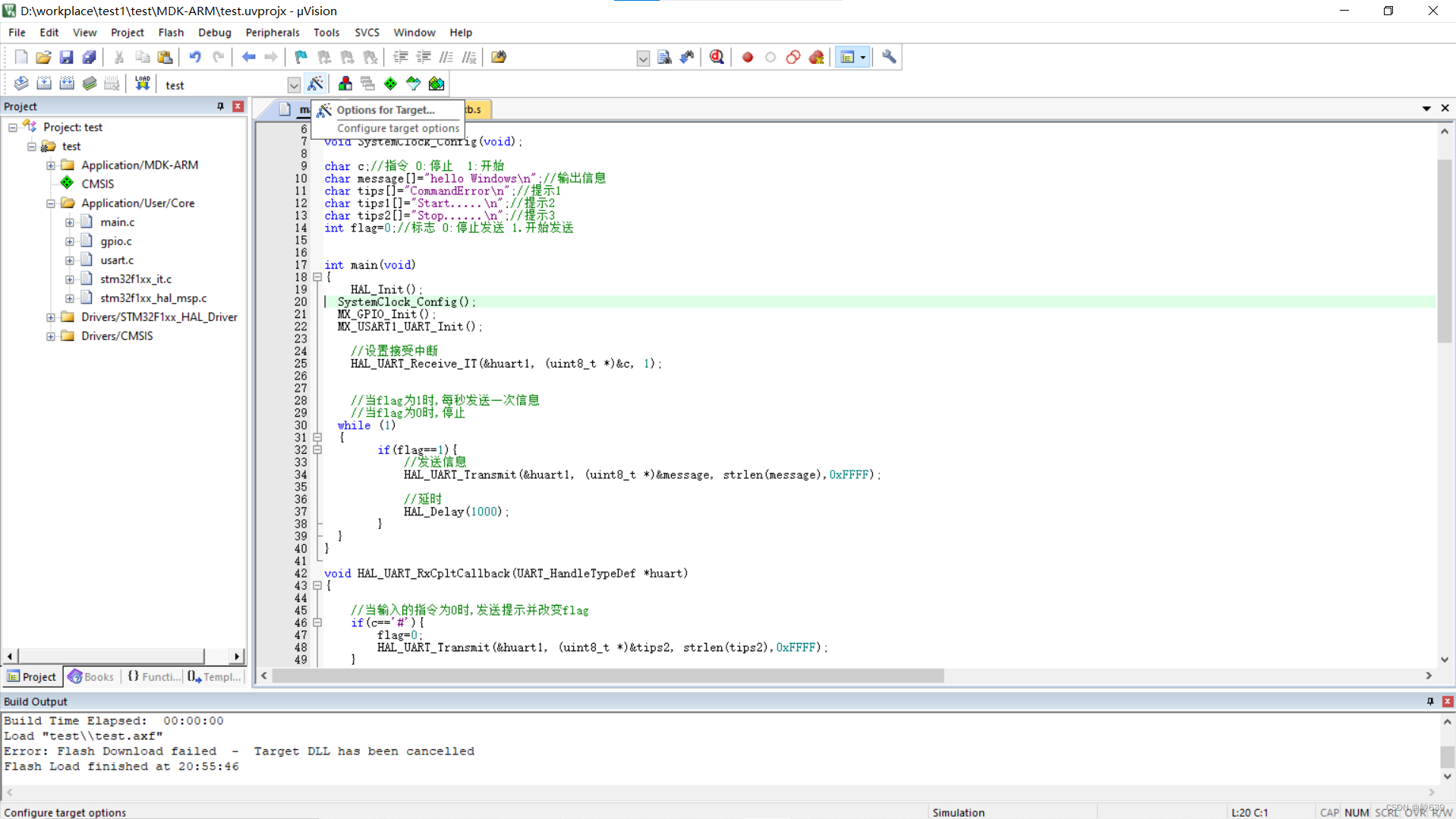This screenshot has width=1456, height=819.
Task: Comment selection toolbar icon
Action: 446,57
